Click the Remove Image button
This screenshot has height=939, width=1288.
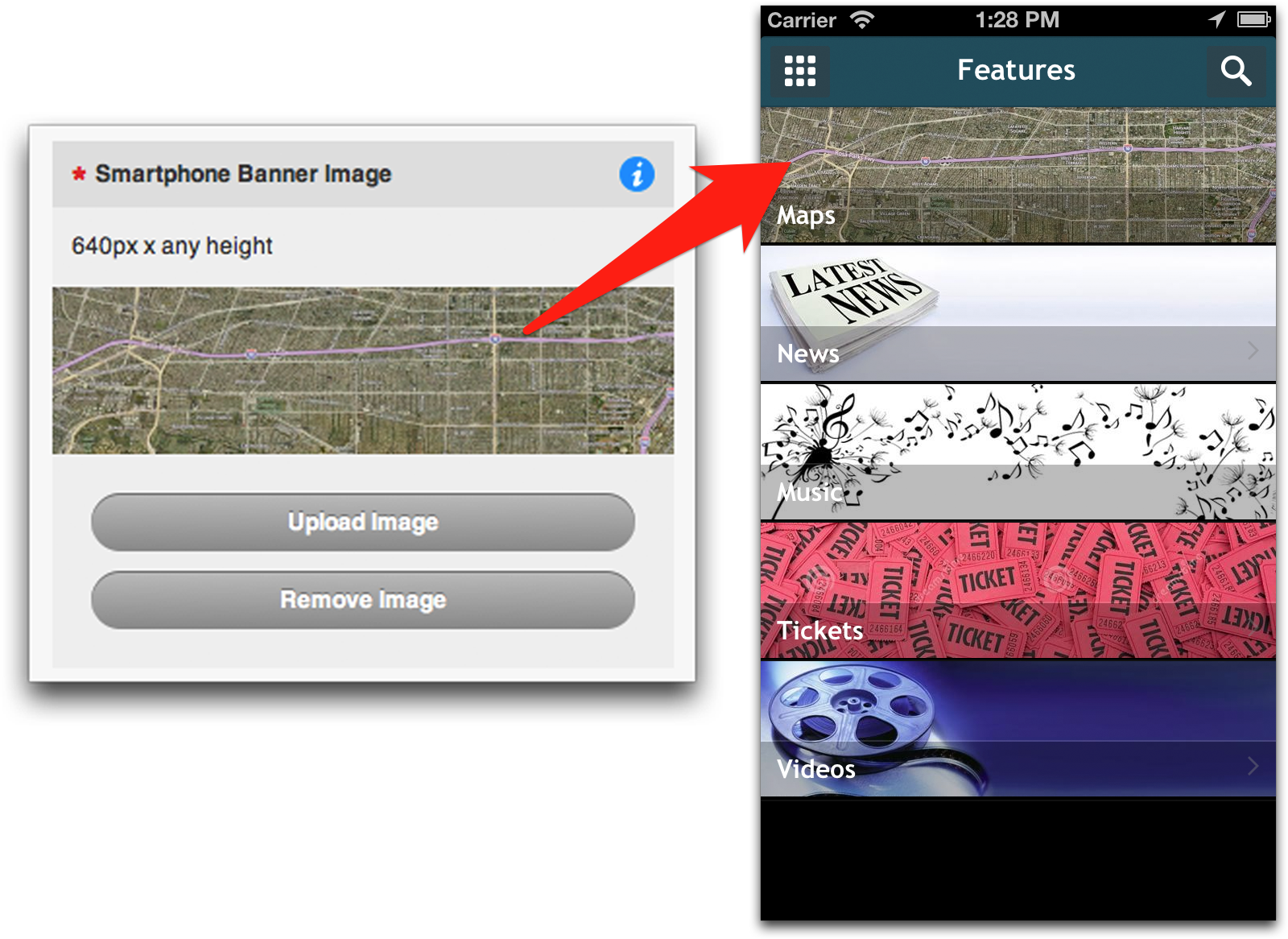click(x=363, y=600)
